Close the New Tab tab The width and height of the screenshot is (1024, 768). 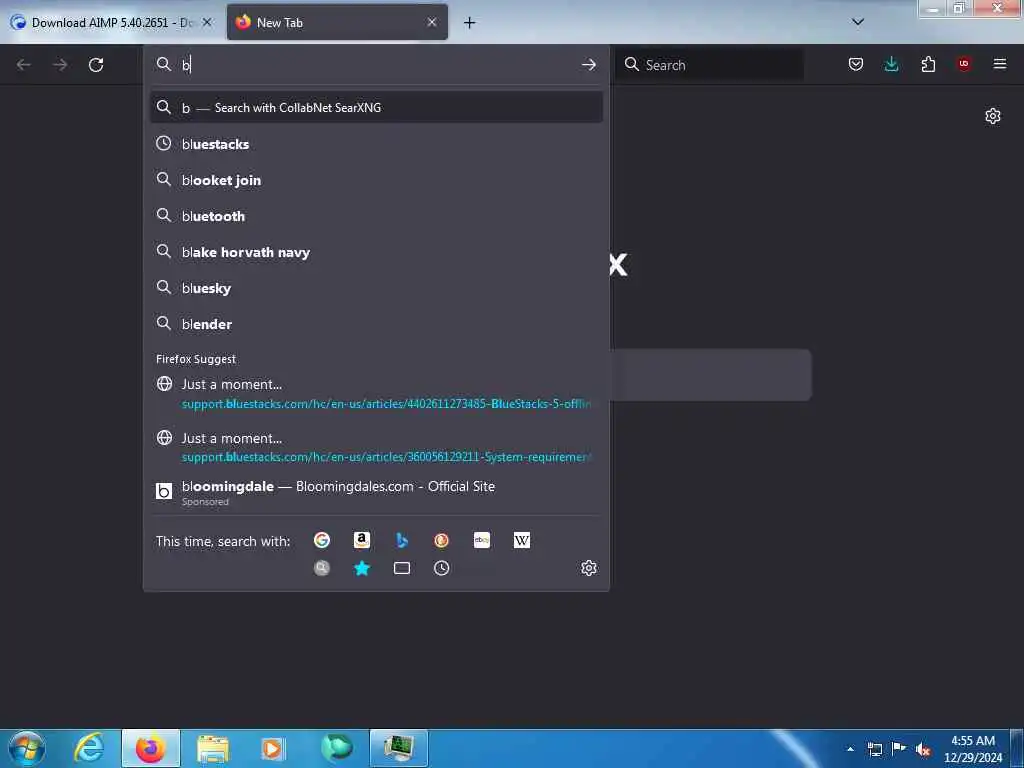click(432, 22)
